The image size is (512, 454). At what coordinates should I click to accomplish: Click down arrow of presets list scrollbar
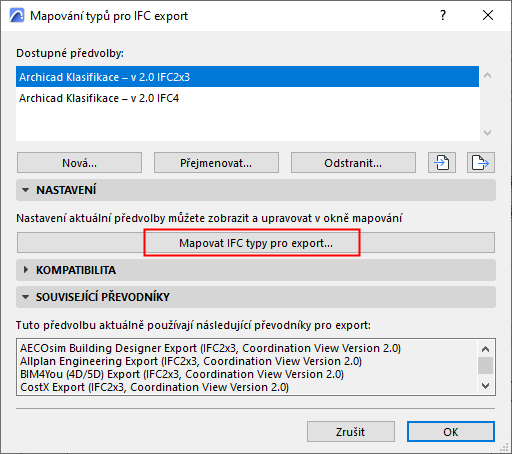487,133
